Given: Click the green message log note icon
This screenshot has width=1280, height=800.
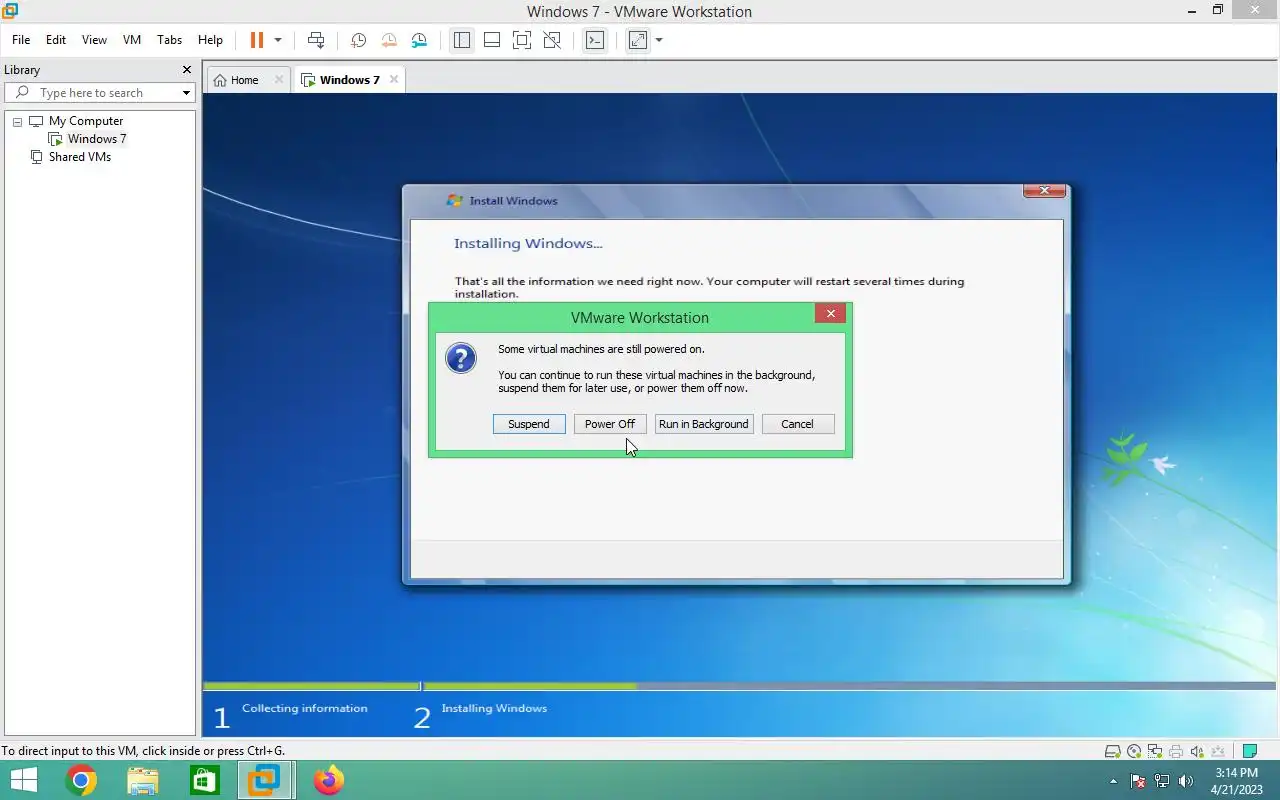Looking at the screenshot, I should [1249, 751].
